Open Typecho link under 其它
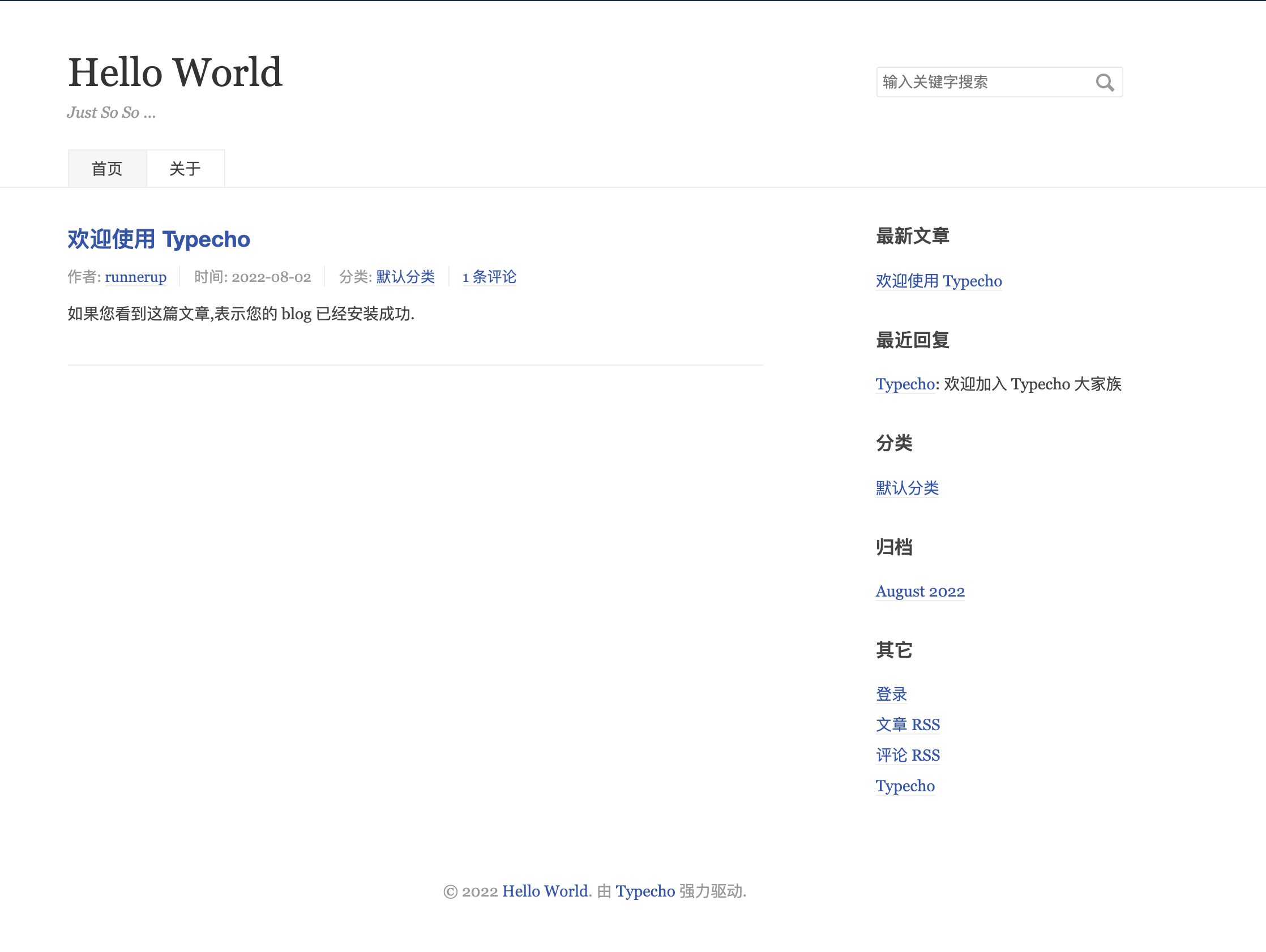 coord(905,786)
